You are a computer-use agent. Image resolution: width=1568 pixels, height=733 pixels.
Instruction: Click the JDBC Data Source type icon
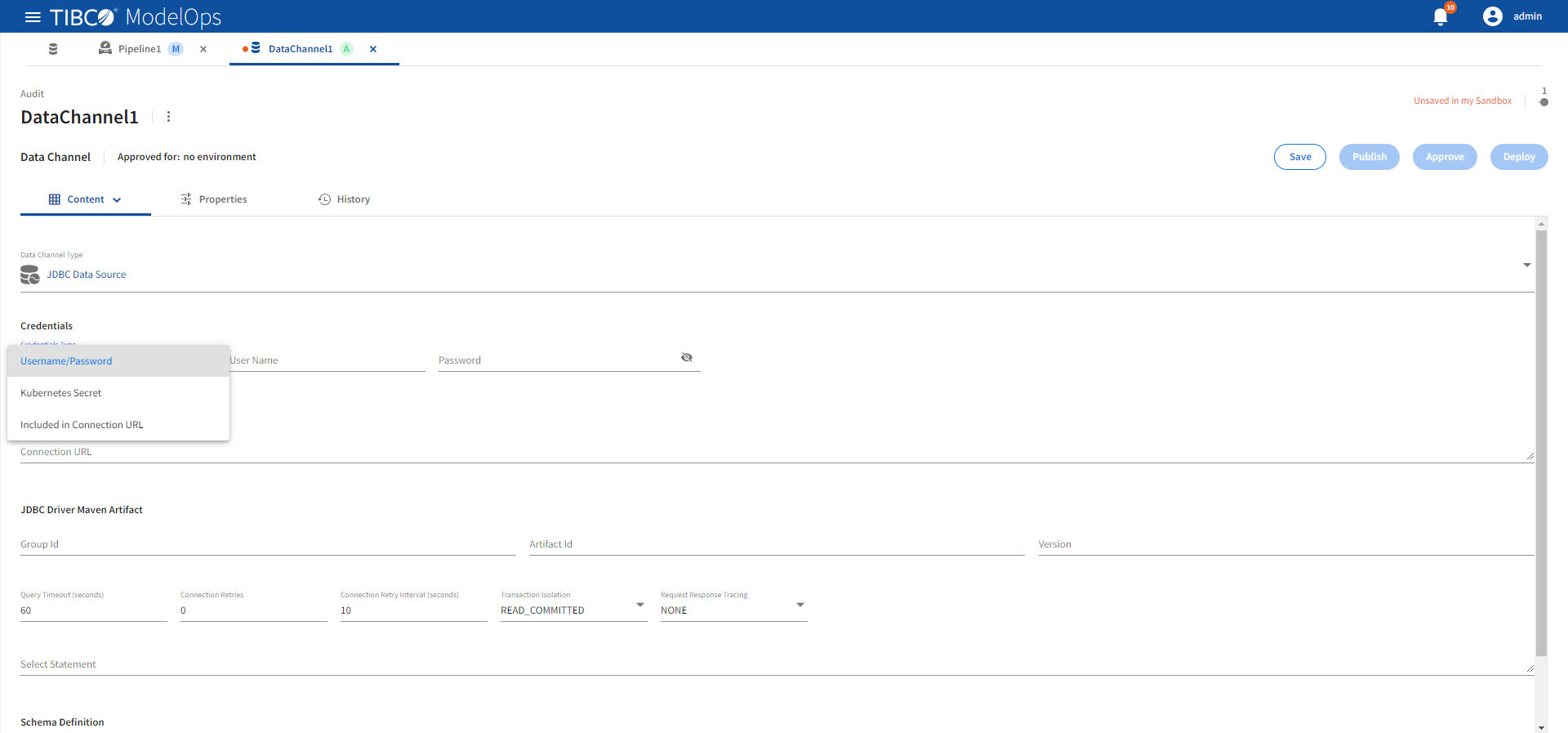pos(30,275)
